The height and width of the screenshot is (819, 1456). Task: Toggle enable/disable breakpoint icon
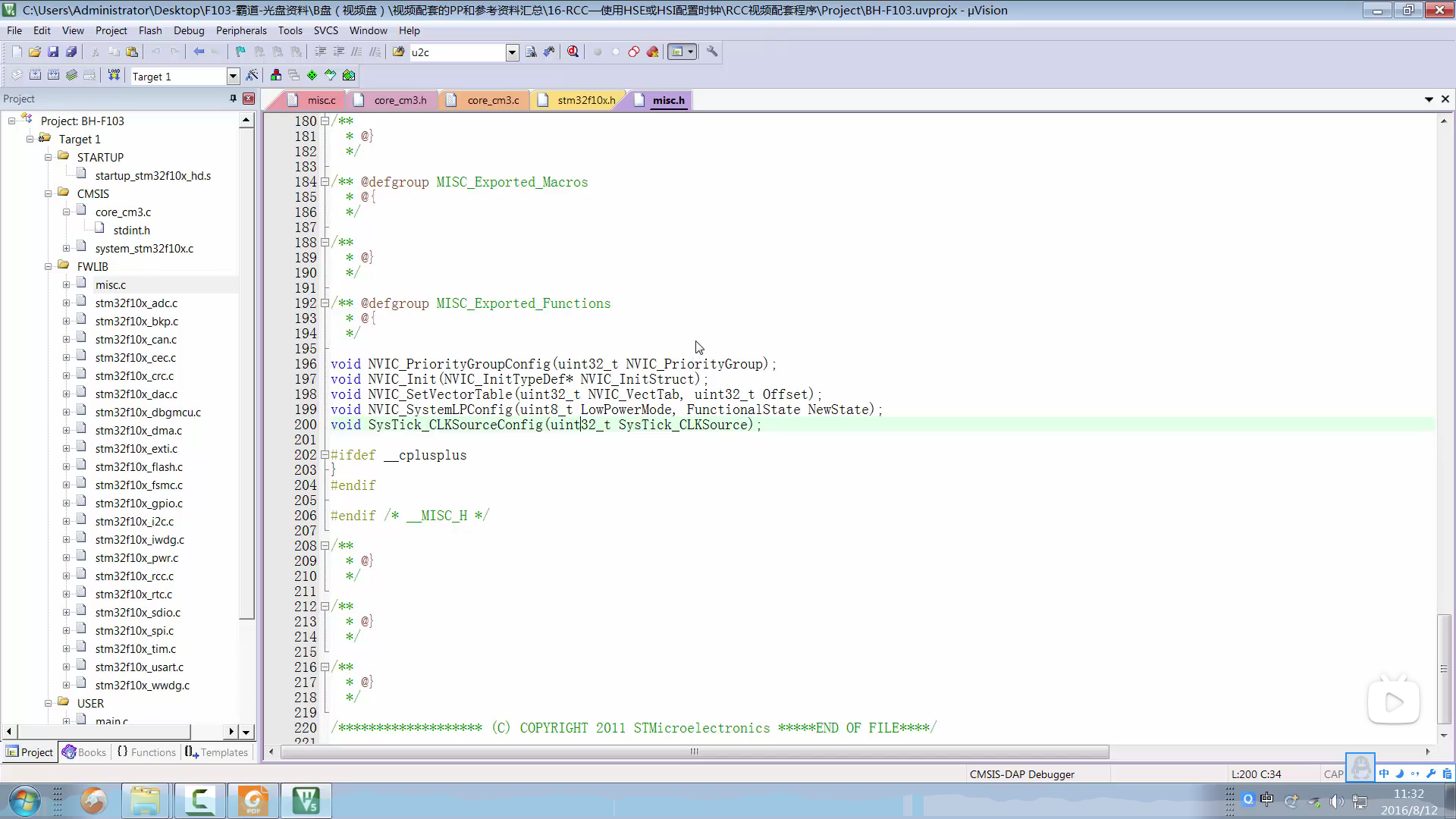click(616, 52)
